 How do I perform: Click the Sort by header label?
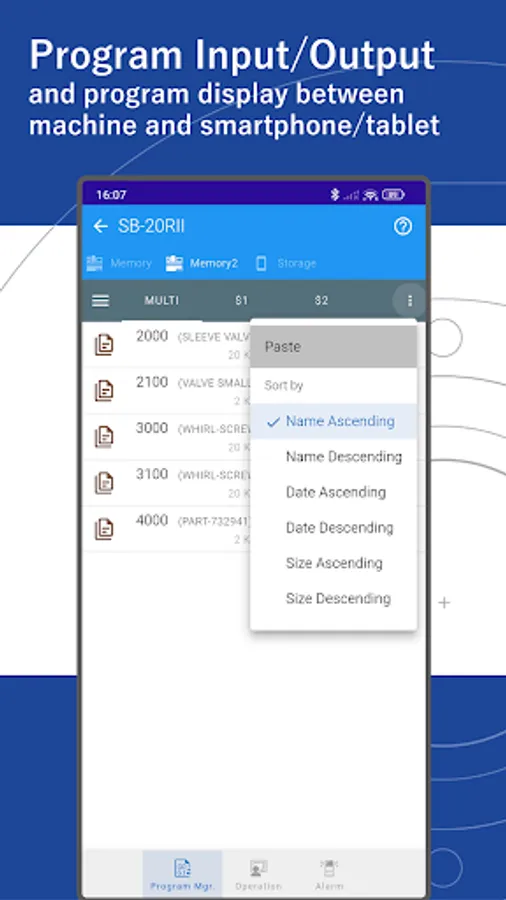[283, 386]
